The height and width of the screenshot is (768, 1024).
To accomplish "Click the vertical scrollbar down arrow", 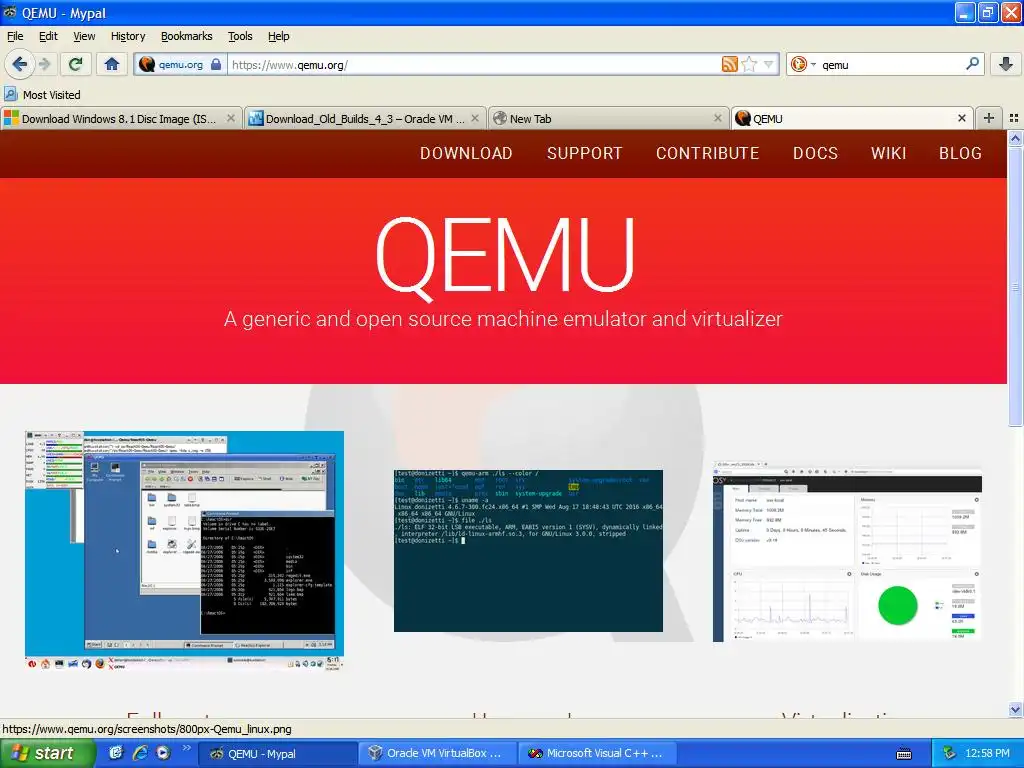I will click(x=1015, y=709).
